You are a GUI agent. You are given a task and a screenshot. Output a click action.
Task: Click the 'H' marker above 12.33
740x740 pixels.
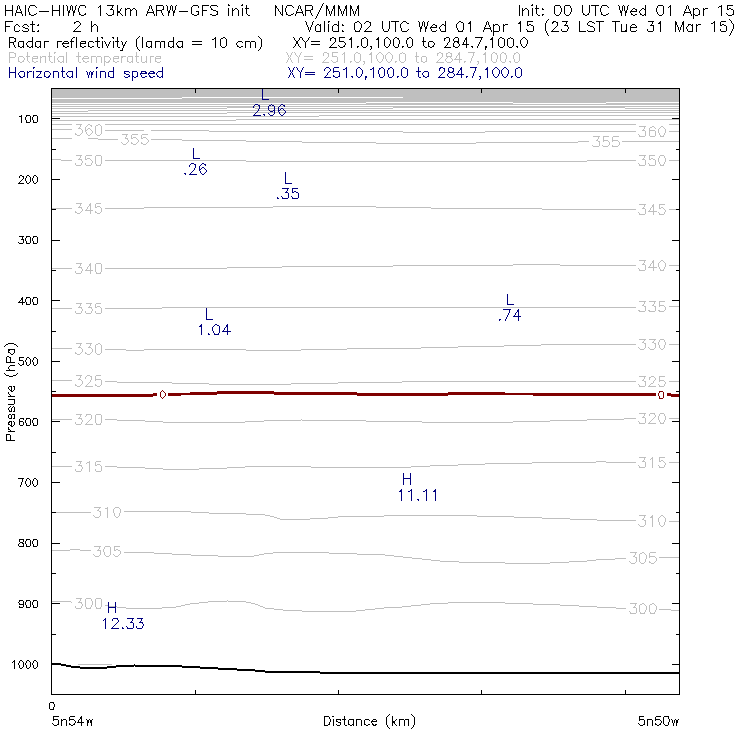click(112, 607)
